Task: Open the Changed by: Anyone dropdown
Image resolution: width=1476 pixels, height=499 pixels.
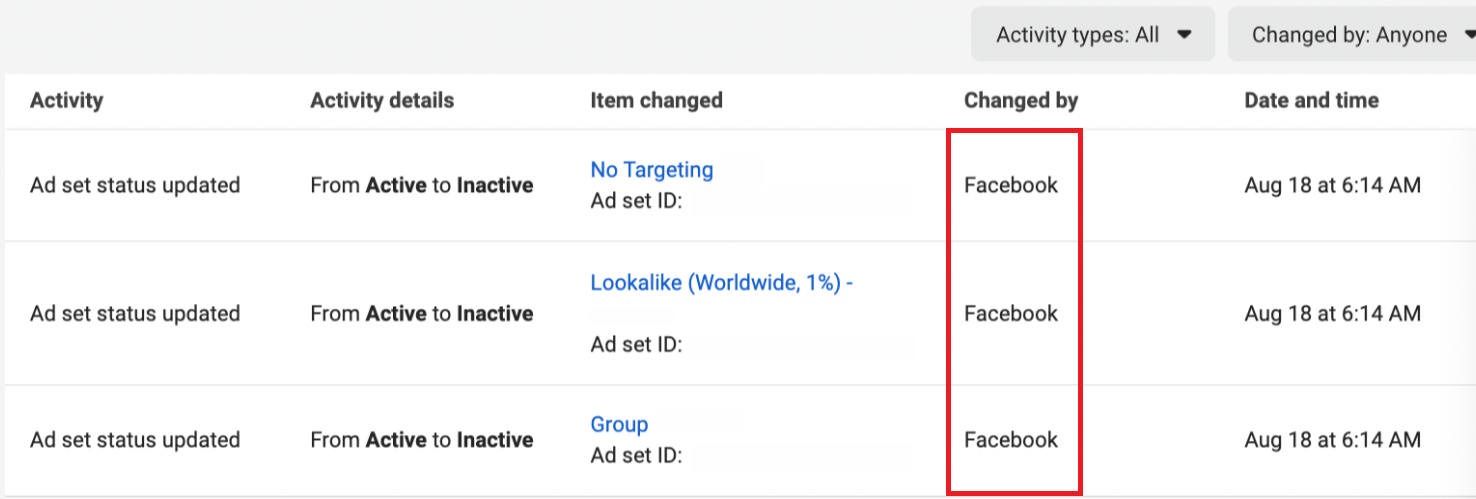Action: coord(1354,35)
